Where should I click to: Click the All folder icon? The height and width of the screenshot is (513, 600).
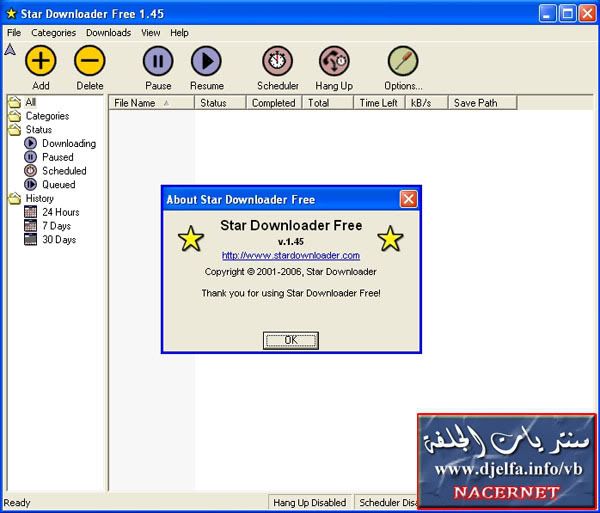pyautogui.click(x=15, y=102)
